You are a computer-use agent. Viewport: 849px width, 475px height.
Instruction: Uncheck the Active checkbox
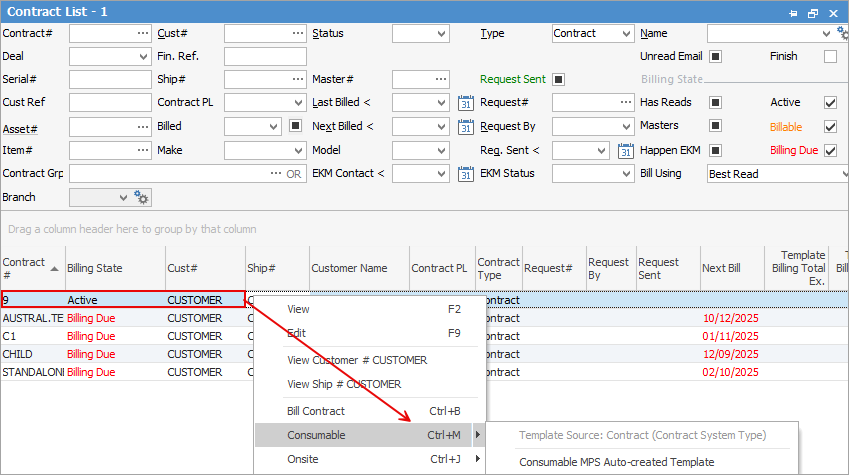coord(830,102)
